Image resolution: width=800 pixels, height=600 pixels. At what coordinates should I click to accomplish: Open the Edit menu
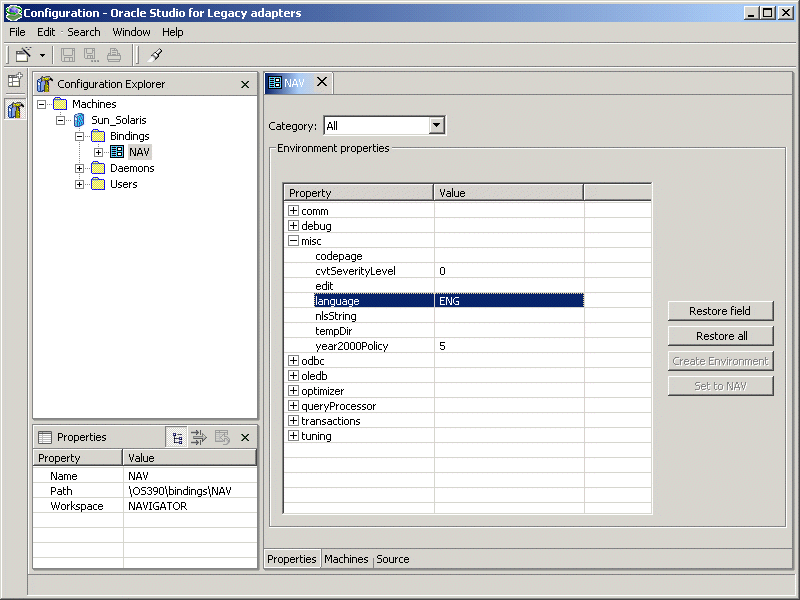pyautogui.click(x=46, y=32)
